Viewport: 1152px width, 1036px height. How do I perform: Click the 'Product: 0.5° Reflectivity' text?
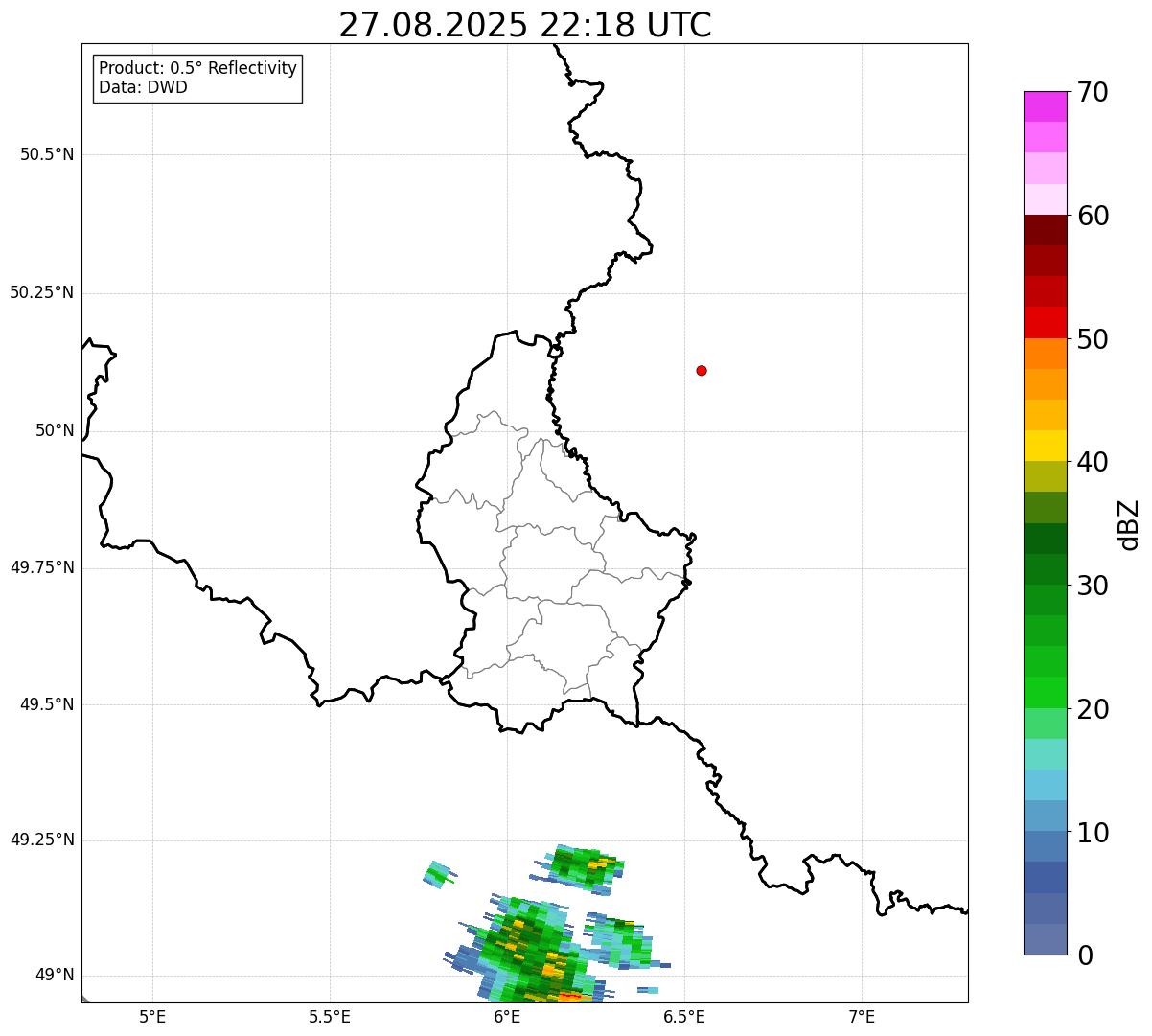tap(197, 69)
